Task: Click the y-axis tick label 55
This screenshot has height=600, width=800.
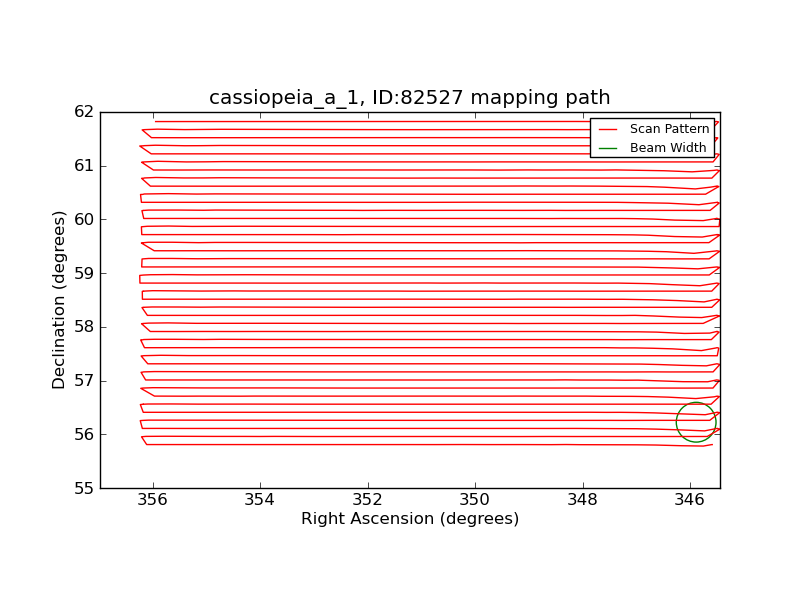Action: click(x=84, y=488)
